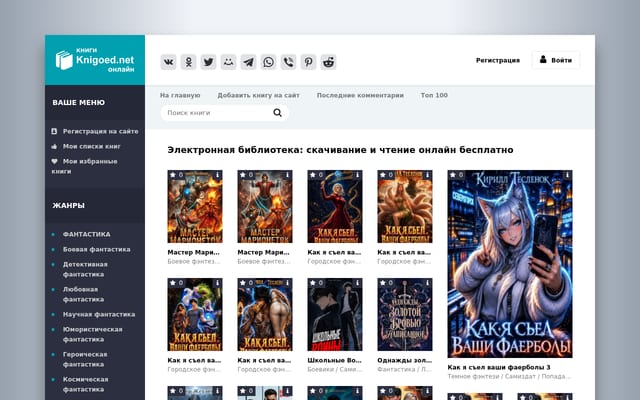This screenshot has width=640, height=400.
Task: Click the genre line Фантастика / Л...
Action: point(404,369)
